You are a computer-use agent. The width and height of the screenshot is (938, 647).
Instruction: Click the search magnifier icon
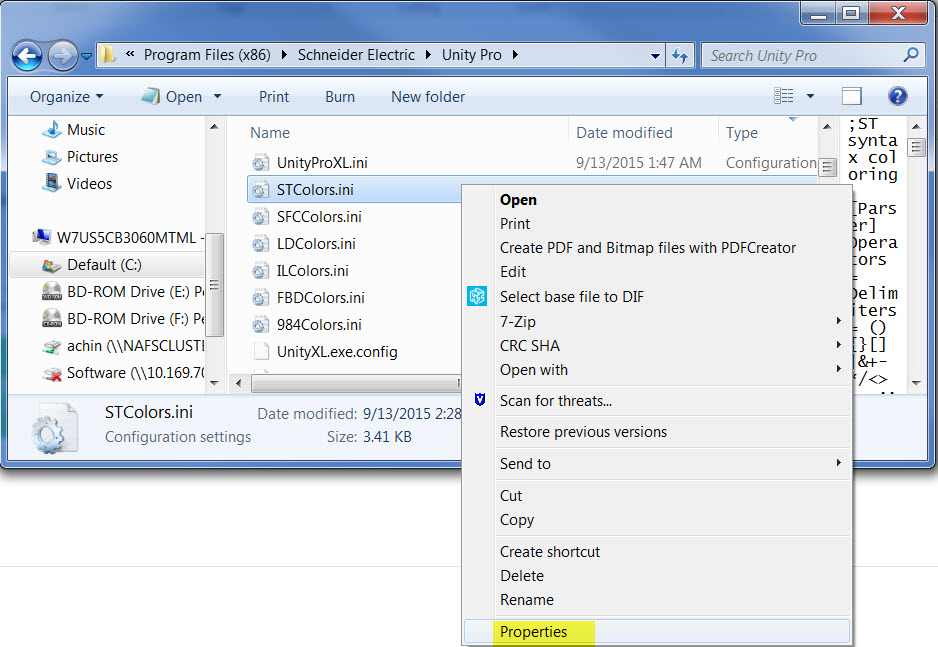(910, 55)
